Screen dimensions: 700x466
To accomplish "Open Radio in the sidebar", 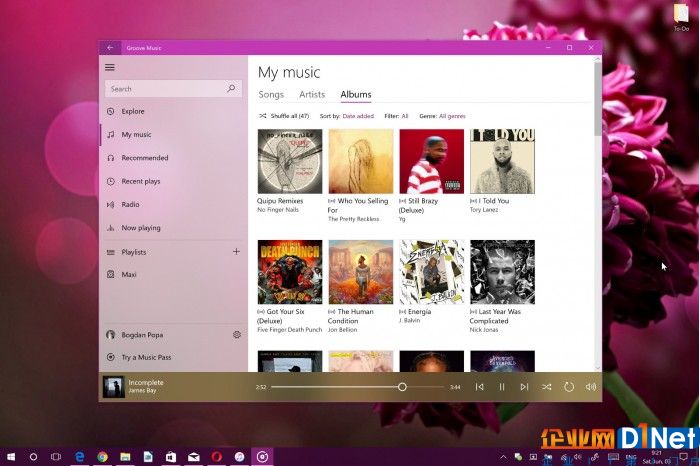I will click(x=173, y=204).
